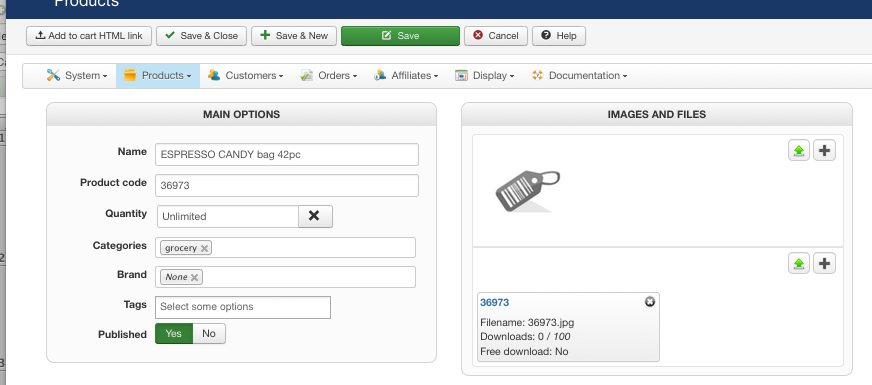
Task: Set Published to No
Action: (209, 333)
